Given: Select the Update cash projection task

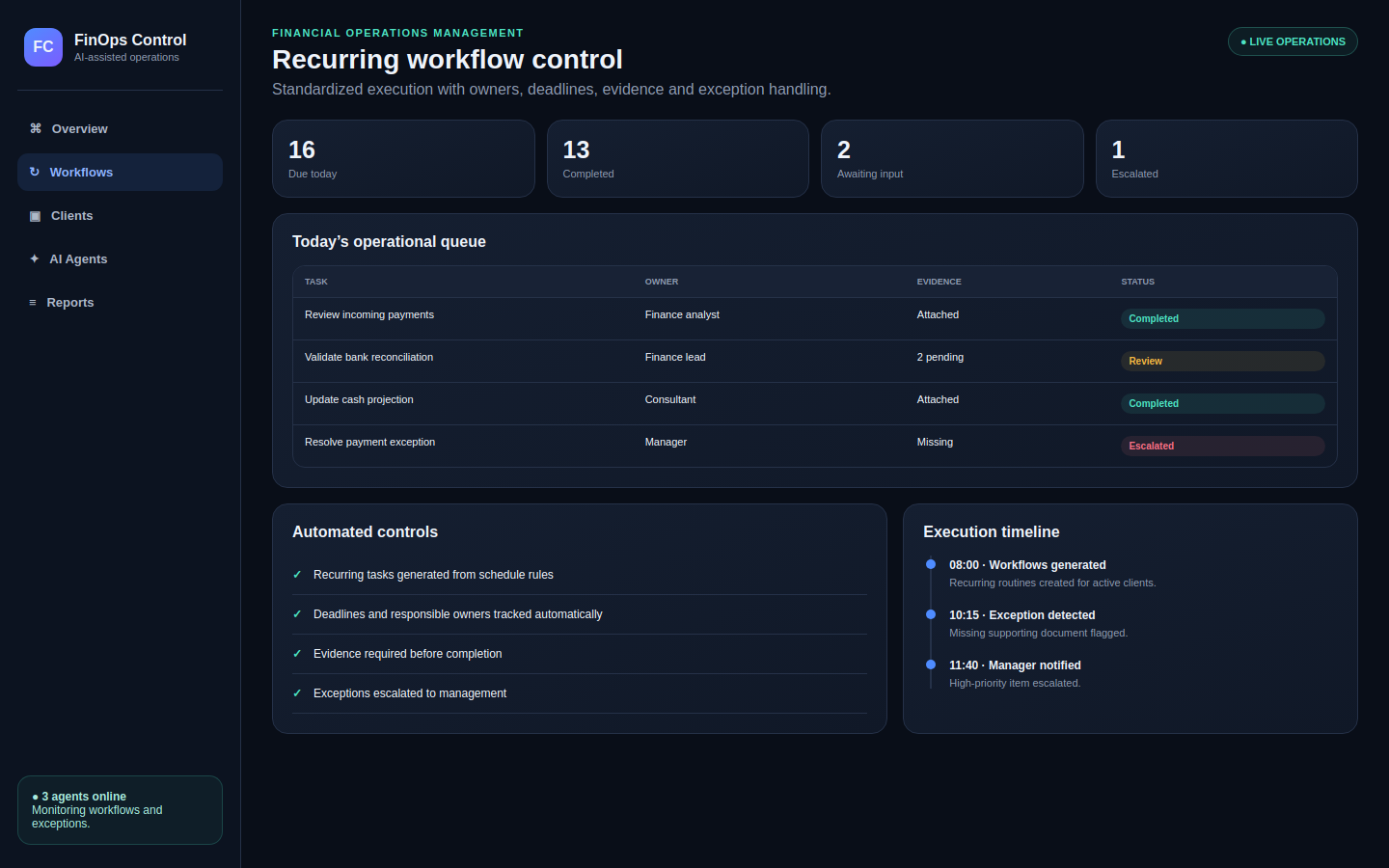Looking at the screenshot, I should pos(359,399).
